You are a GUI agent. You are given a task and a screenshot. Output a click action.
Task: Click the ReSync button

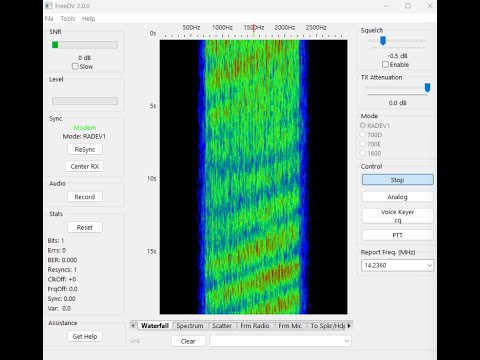click(x=85, y=149)
